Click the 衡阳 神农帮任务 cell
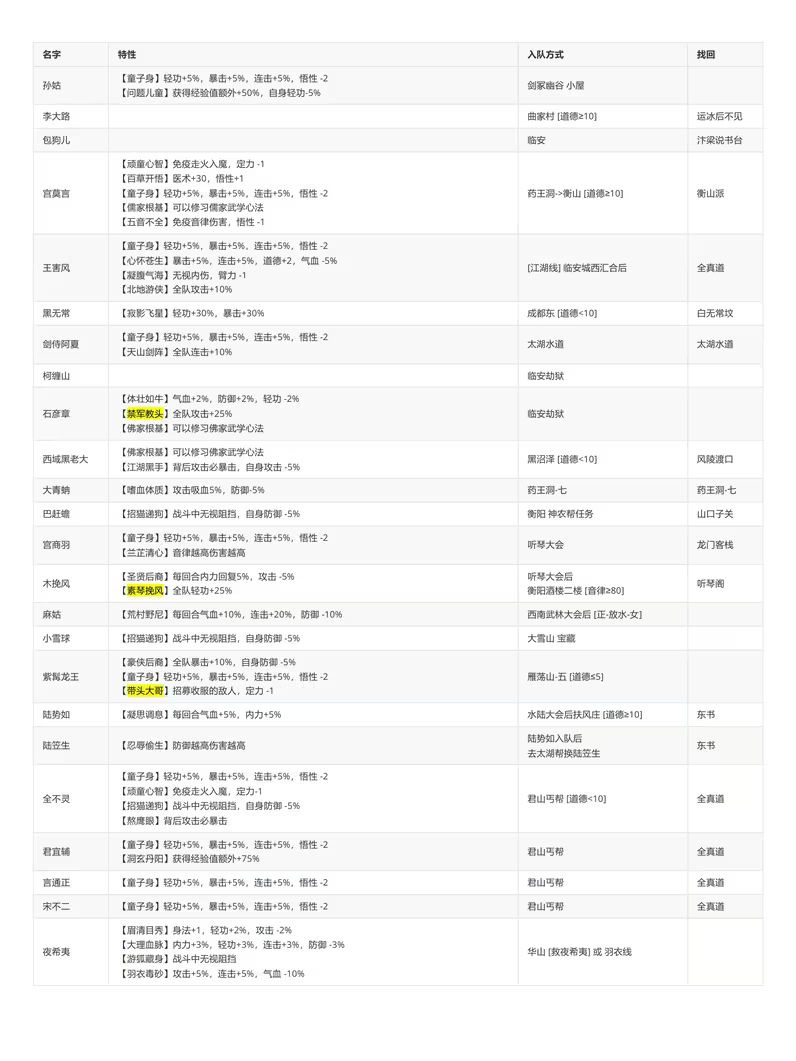Image resolution: width=796 pixels, height=1061 pixels. [560, 514]
